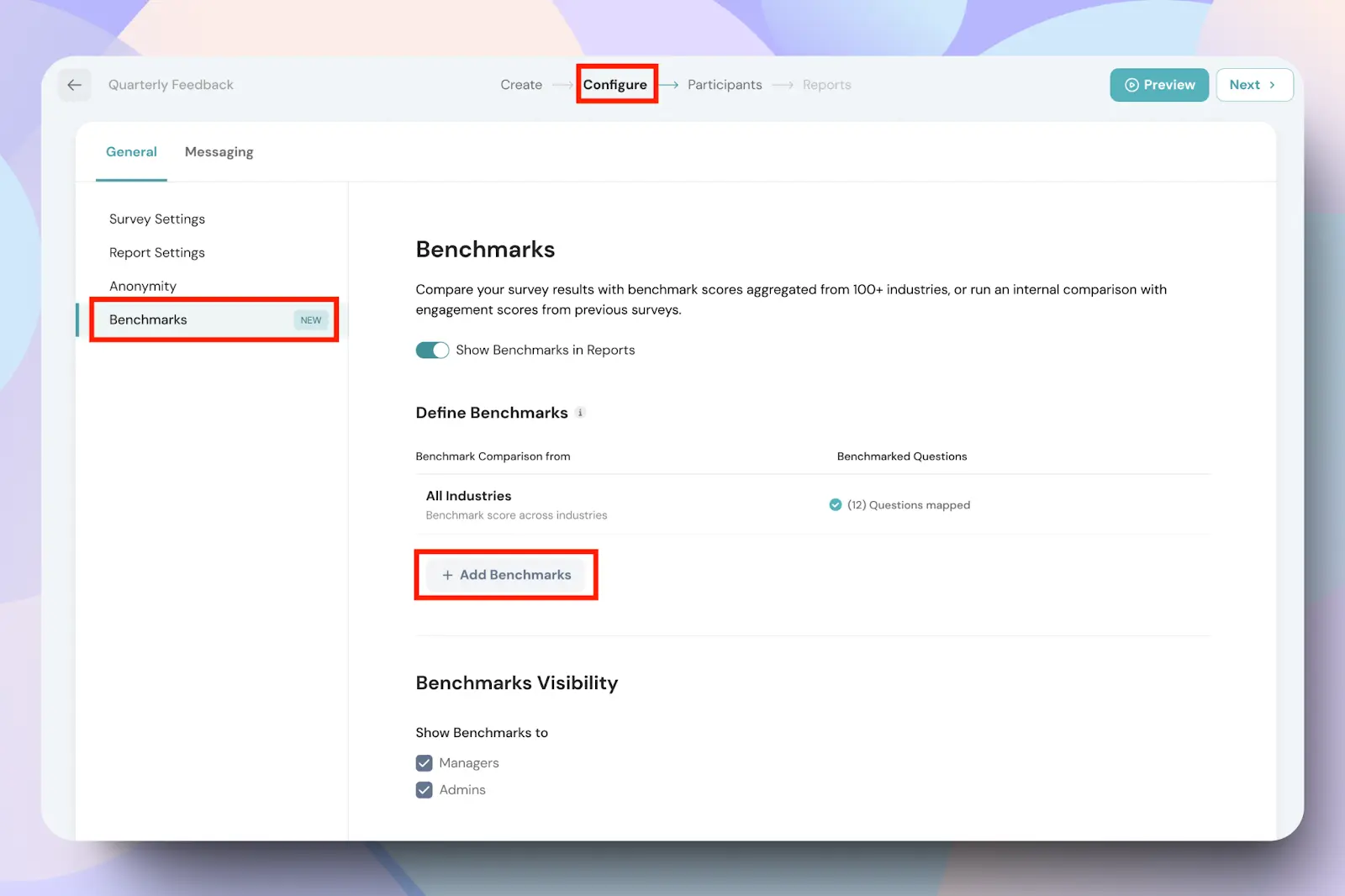Image resolution: width=1345 pixels, height=896 pixels.
Task: Select Anonymity in the sidebar
Action: (143, 287)
